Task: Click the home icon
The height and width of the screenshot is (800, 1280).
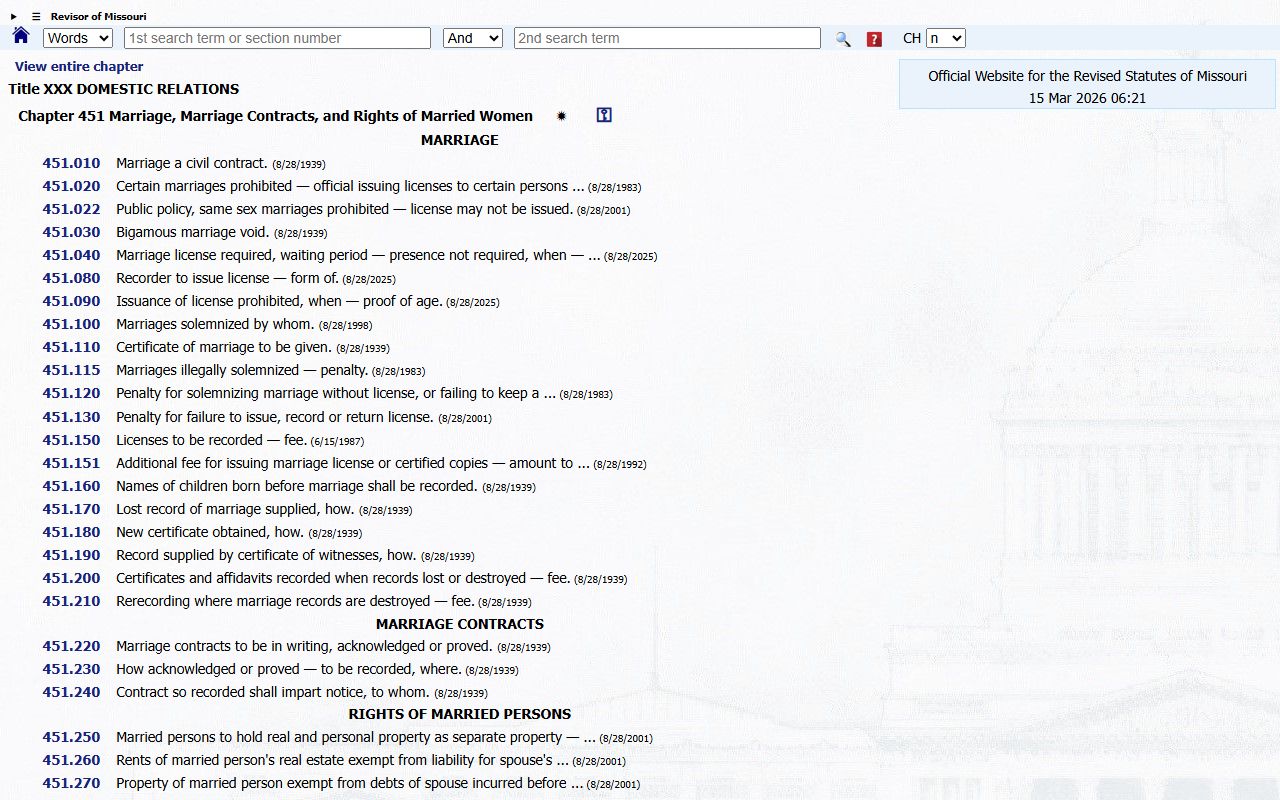Action: pos(21,37)
